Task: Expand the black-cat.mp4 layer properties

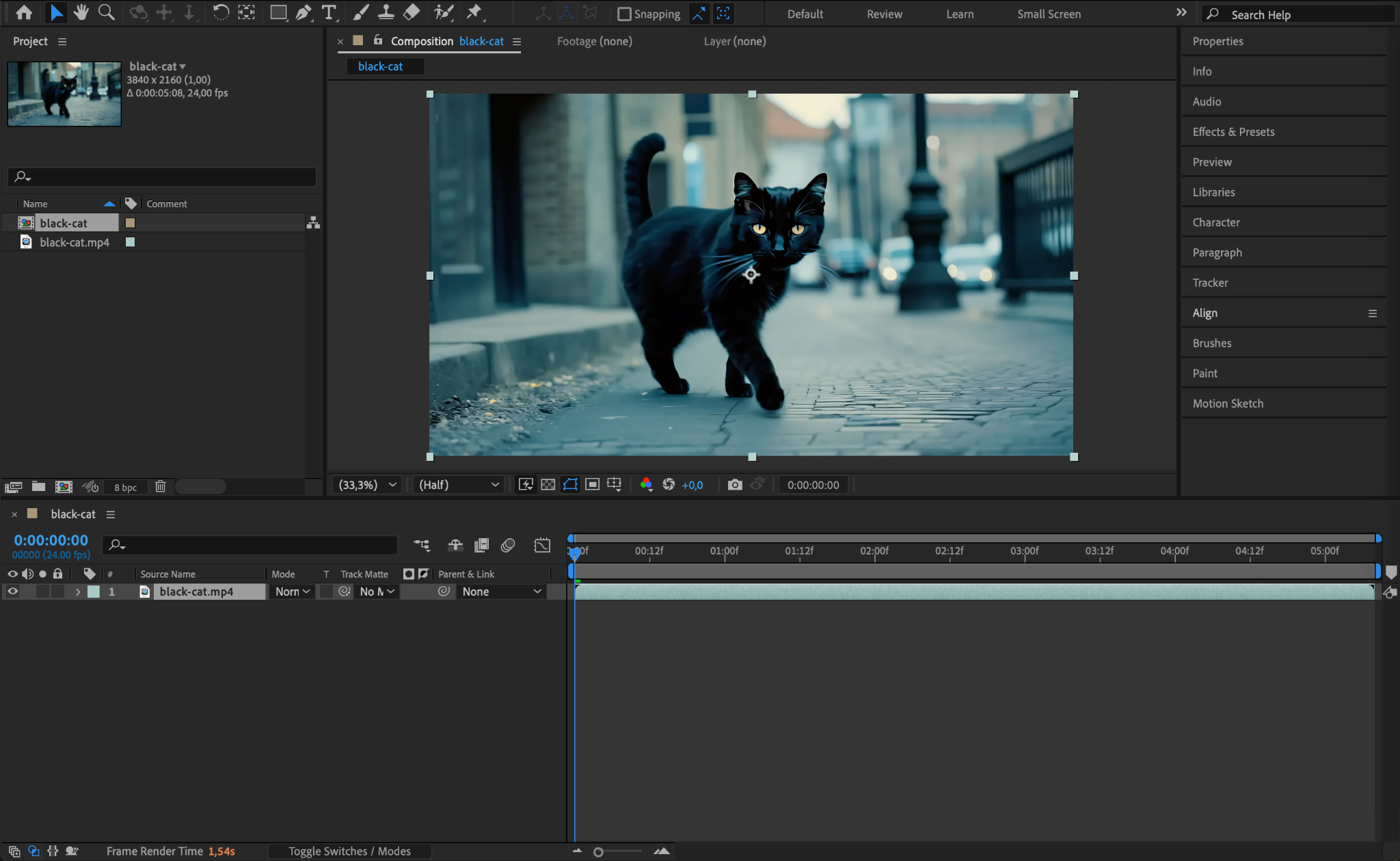Action: point(78,592)
